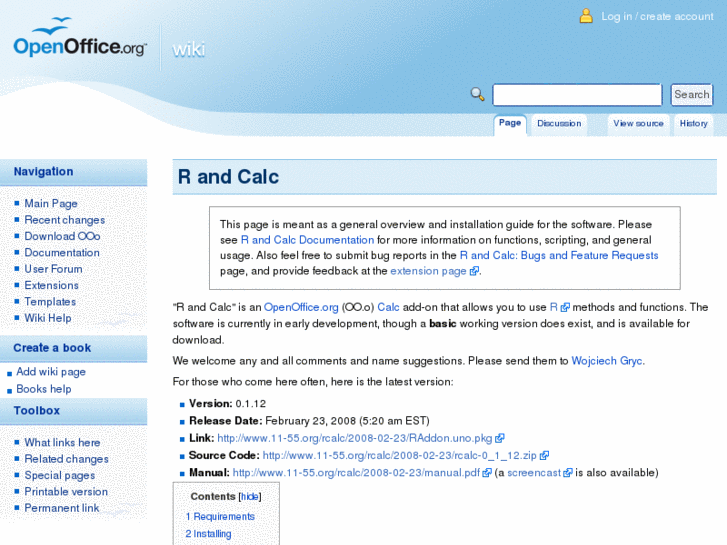
Task: Click the magnifying glass search icon
Action: click(x=477, y=94)
